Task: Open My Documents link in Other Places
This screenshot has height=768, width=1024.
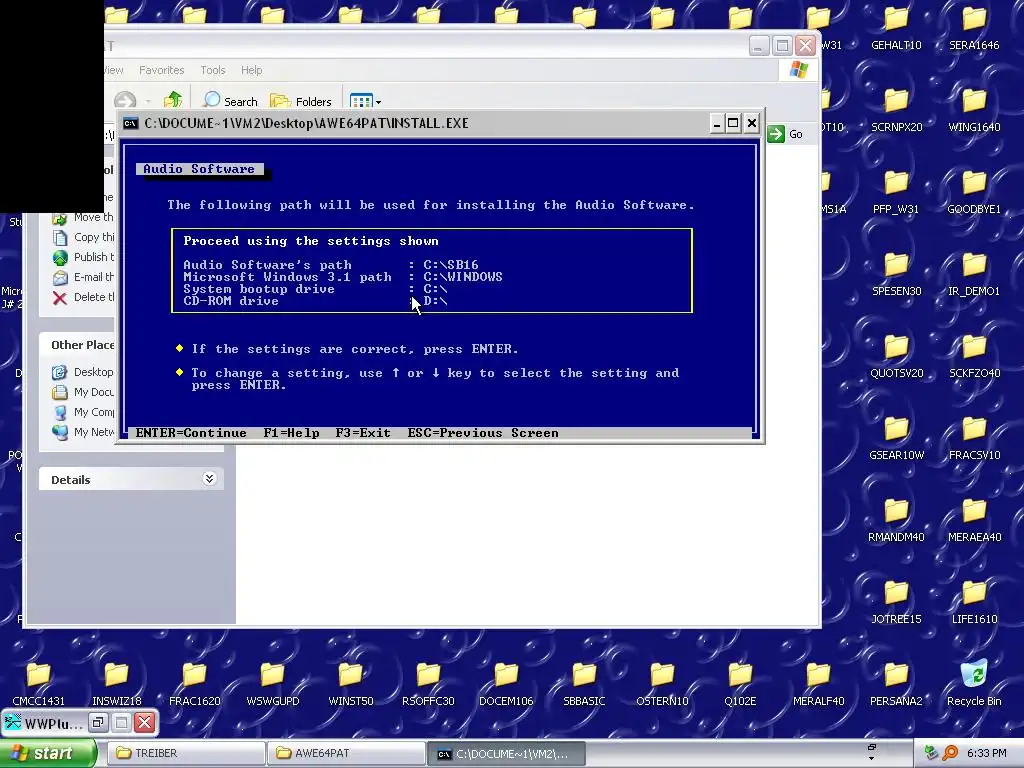Action: [83, 392]
